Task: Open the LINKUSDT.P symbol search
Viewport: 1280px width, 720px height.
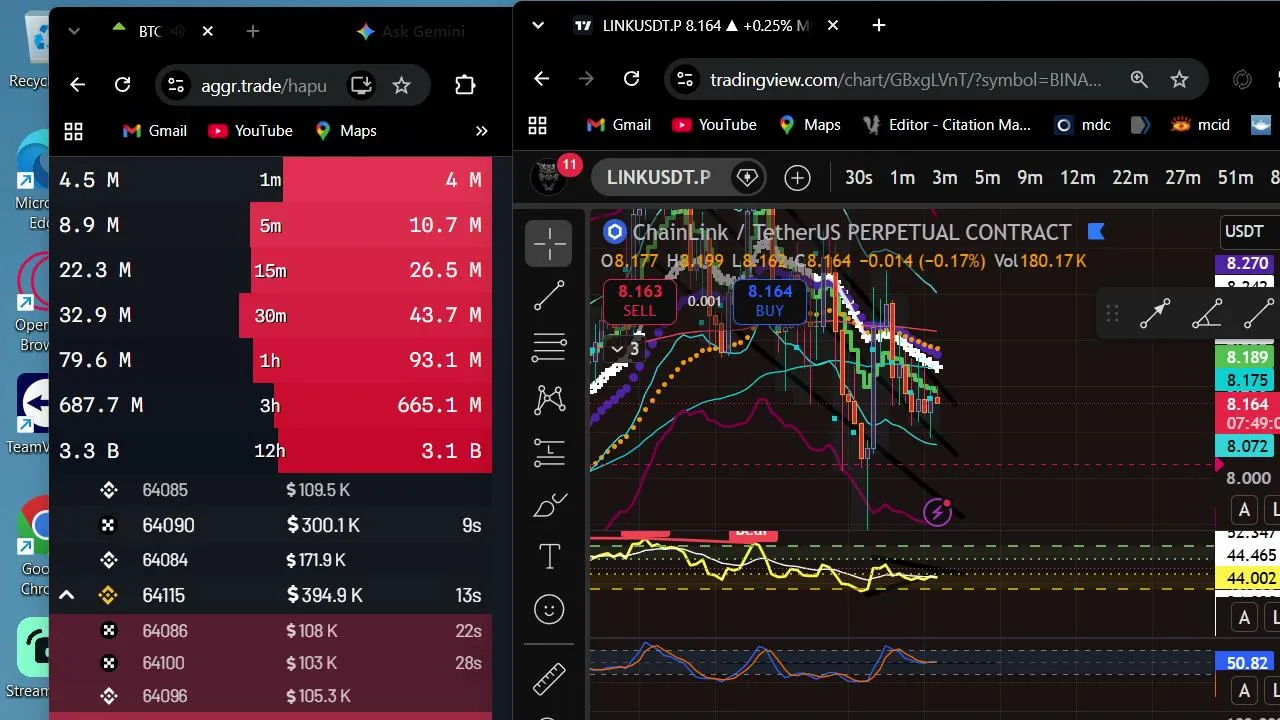Action: 658,178
